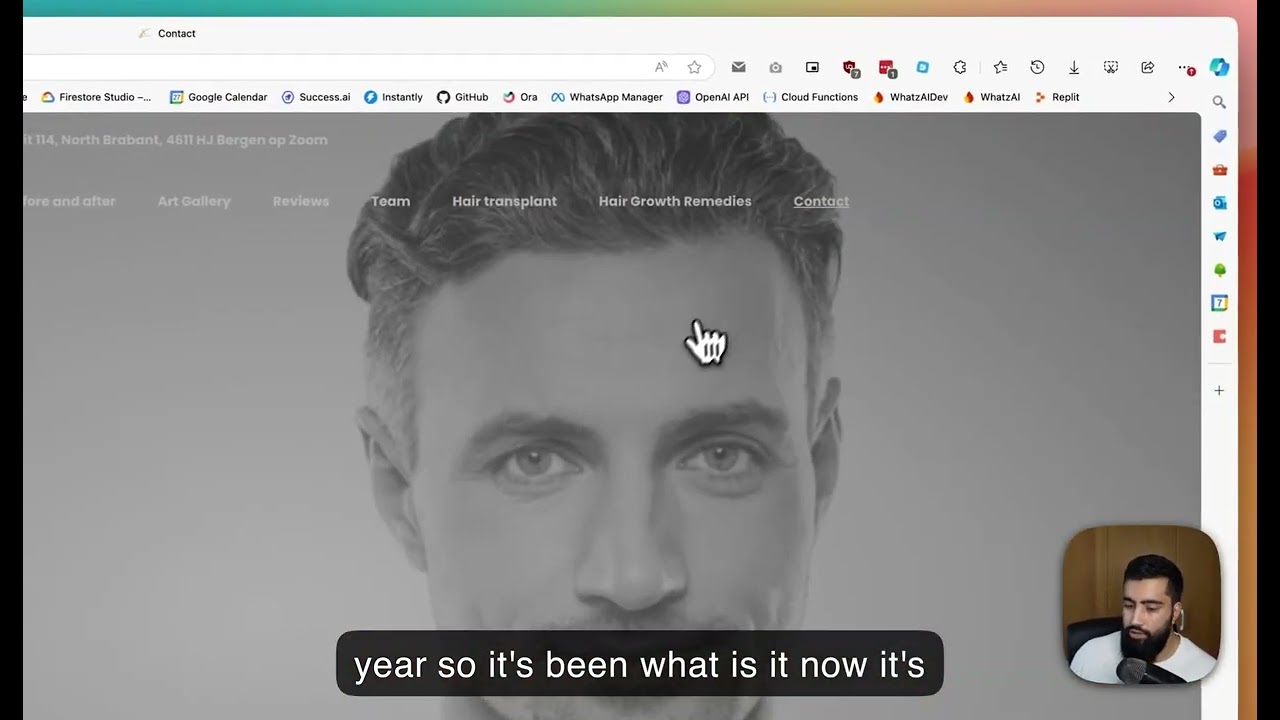The height and width of the screenshot is (720, 1280).
Task: Open the Copilot icon in the toolbar
Action: tap(1219, 67)
